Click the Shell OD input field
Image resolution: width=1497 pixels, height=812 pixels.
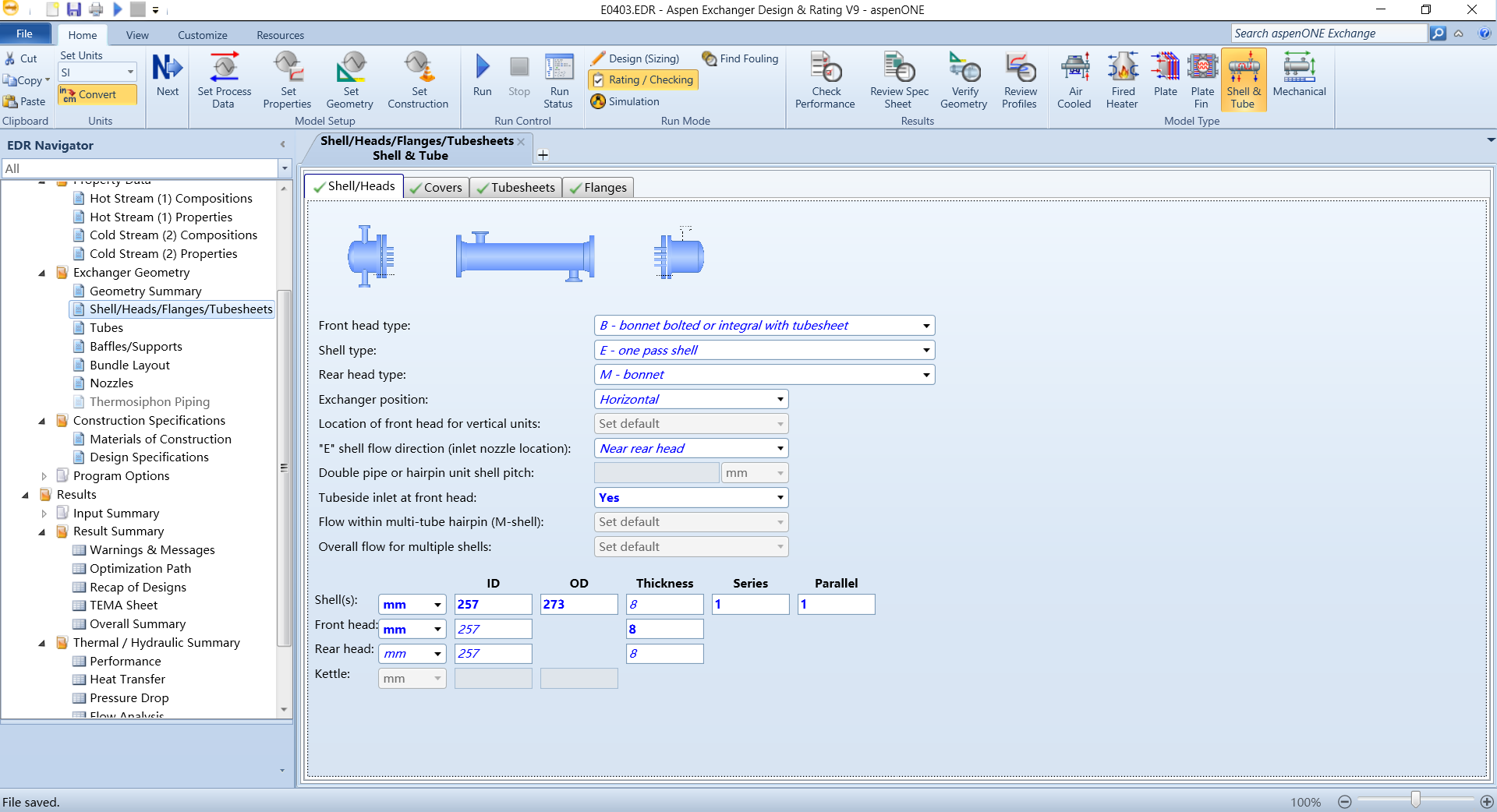click(x=579, y=605)
